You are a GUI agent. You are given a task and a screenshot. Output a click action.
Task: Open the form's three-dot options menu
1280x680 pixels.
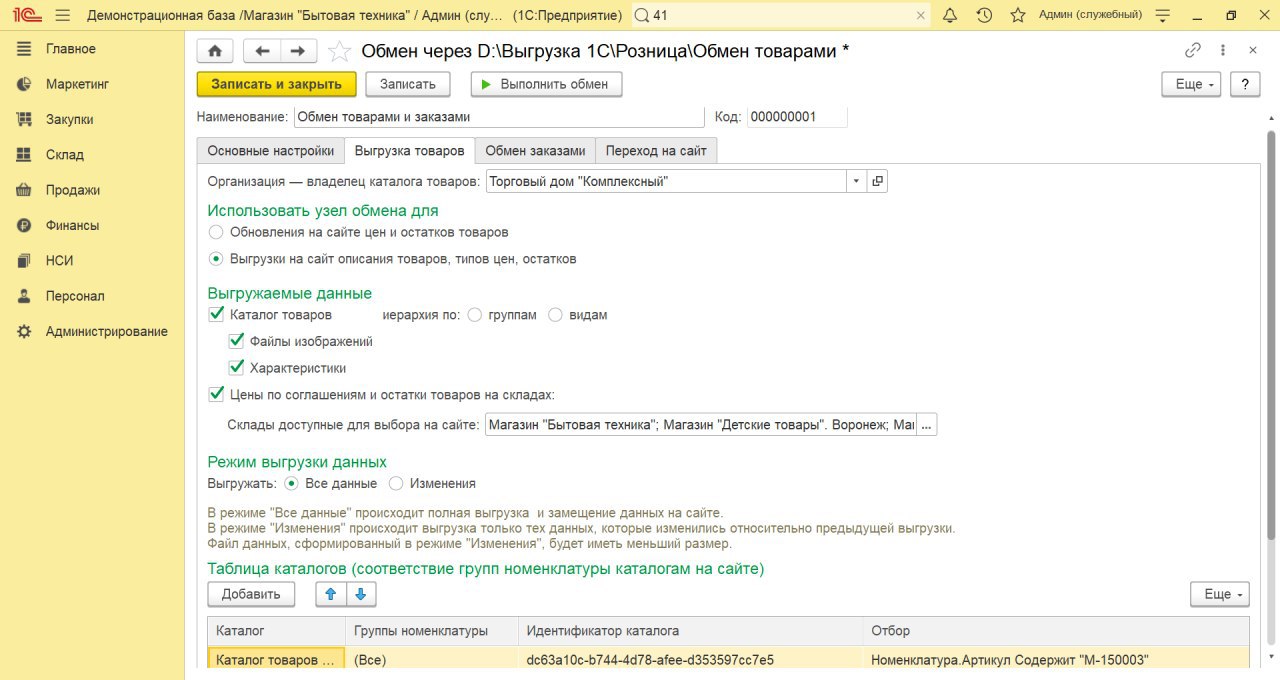click(1223, 50)
